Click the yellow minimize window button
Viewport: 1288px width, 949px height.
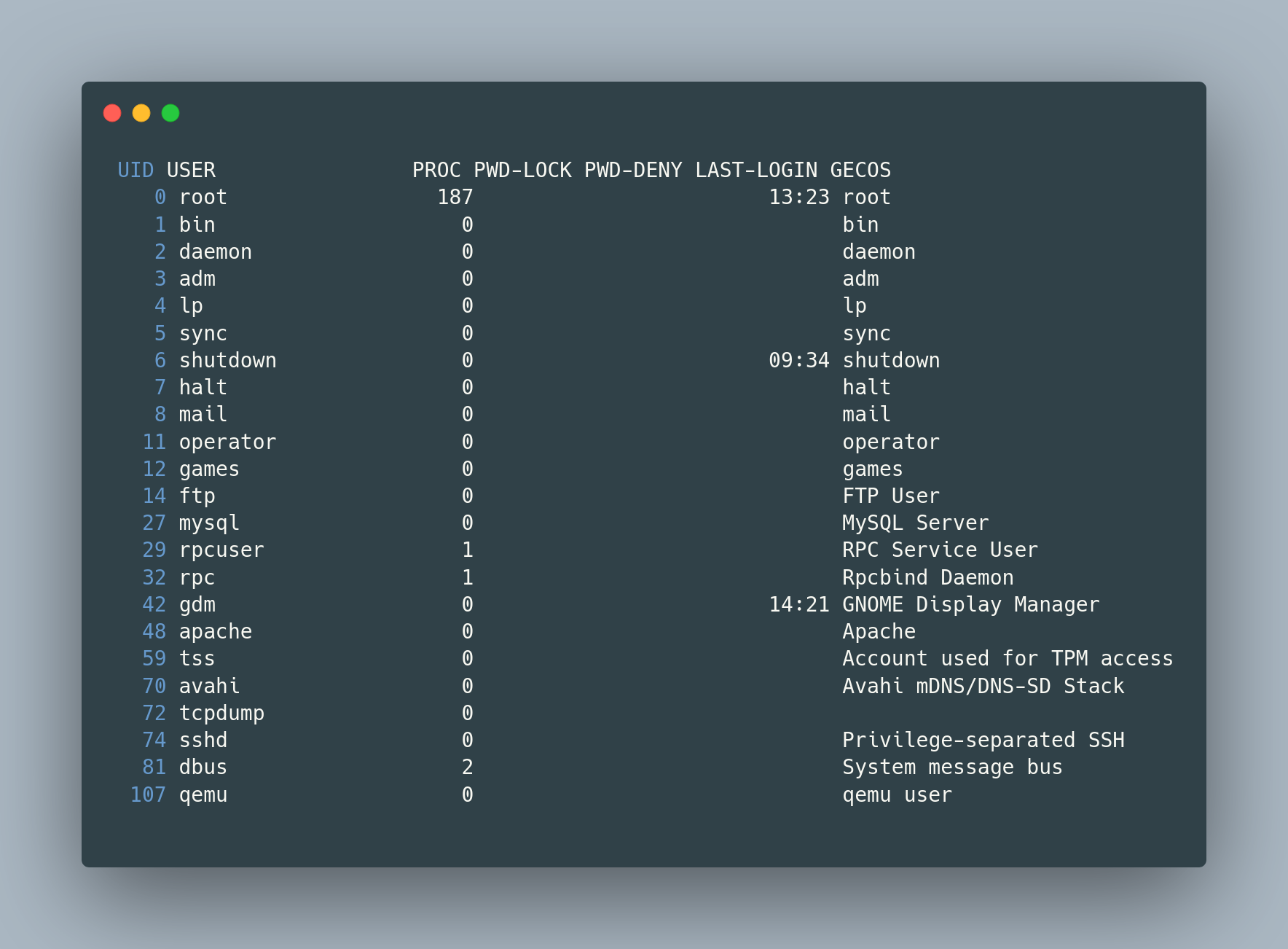141,113
